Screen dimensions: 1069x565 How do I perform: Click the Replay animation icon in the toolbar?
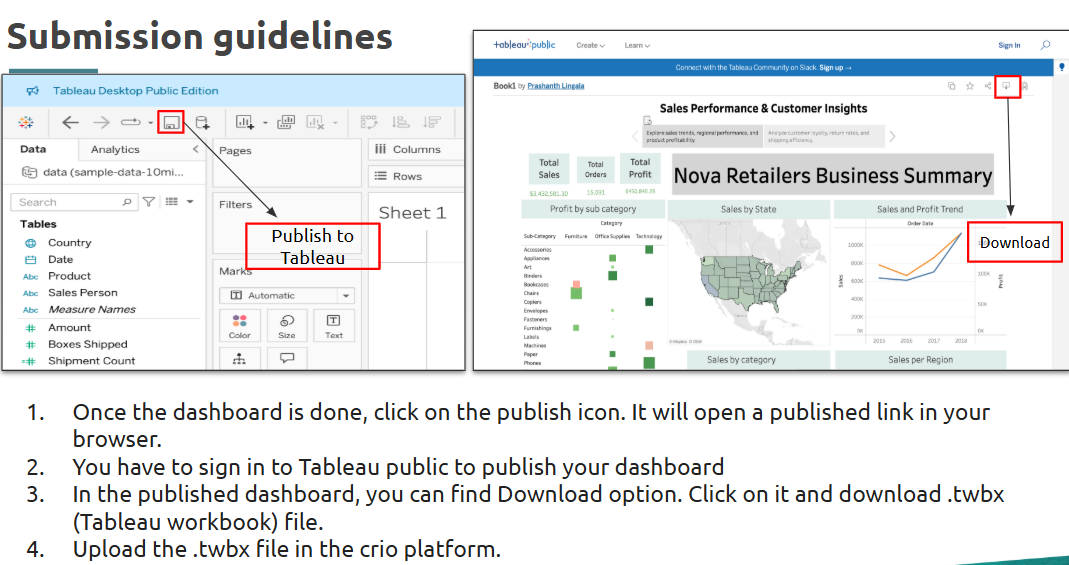130,123
